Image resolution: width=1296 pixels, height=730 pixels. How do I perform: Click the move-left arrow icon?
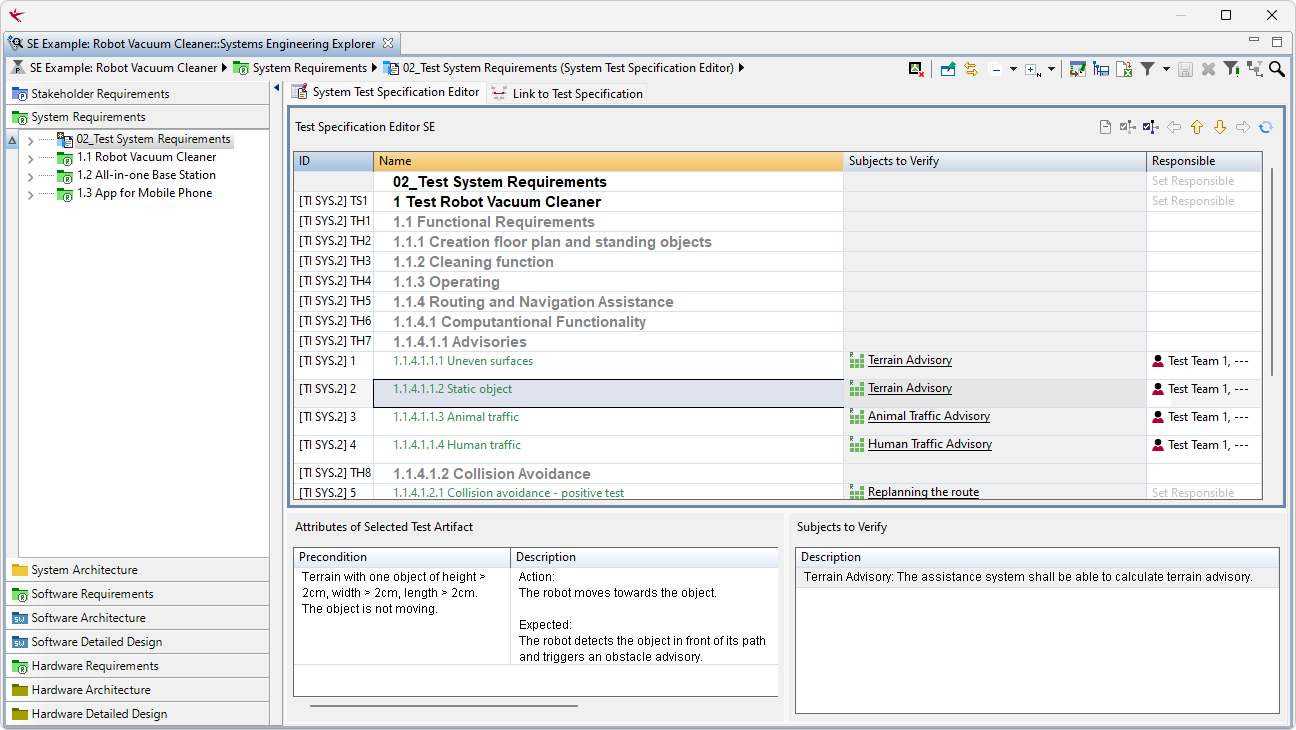coord(1174,127)
